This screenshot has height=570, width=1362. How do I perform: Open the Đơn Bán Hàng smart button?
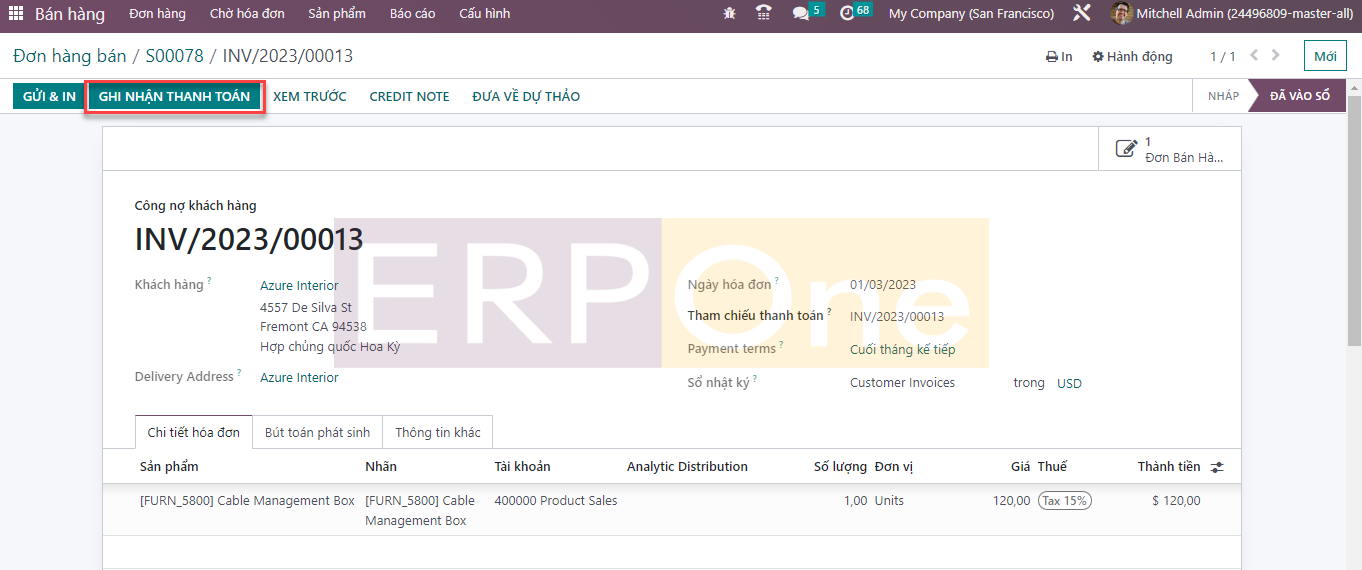[1170, 150]
